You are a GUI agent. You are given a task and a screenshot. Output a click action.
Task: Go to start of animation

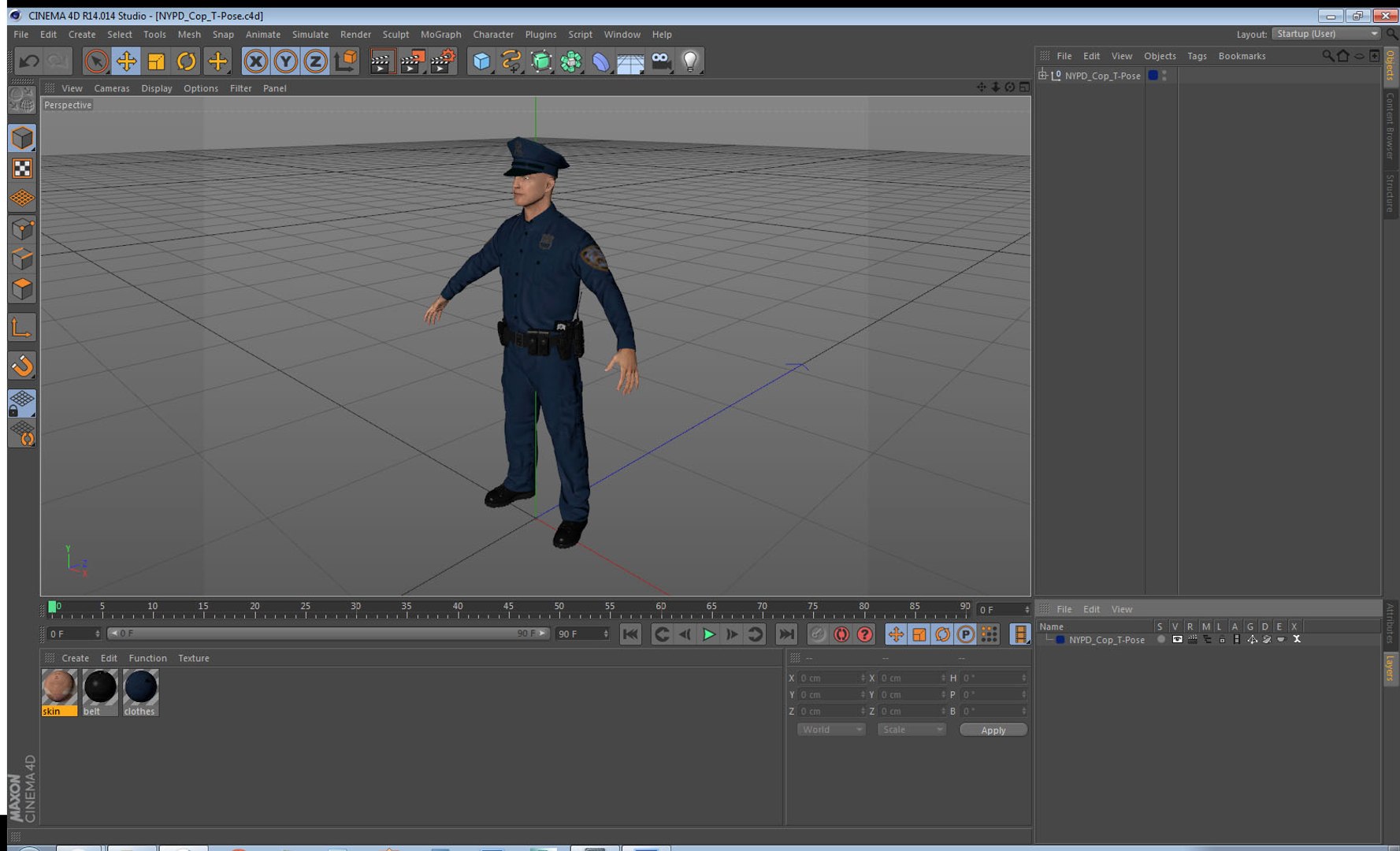pyautogui.click(x=630, y=634)
